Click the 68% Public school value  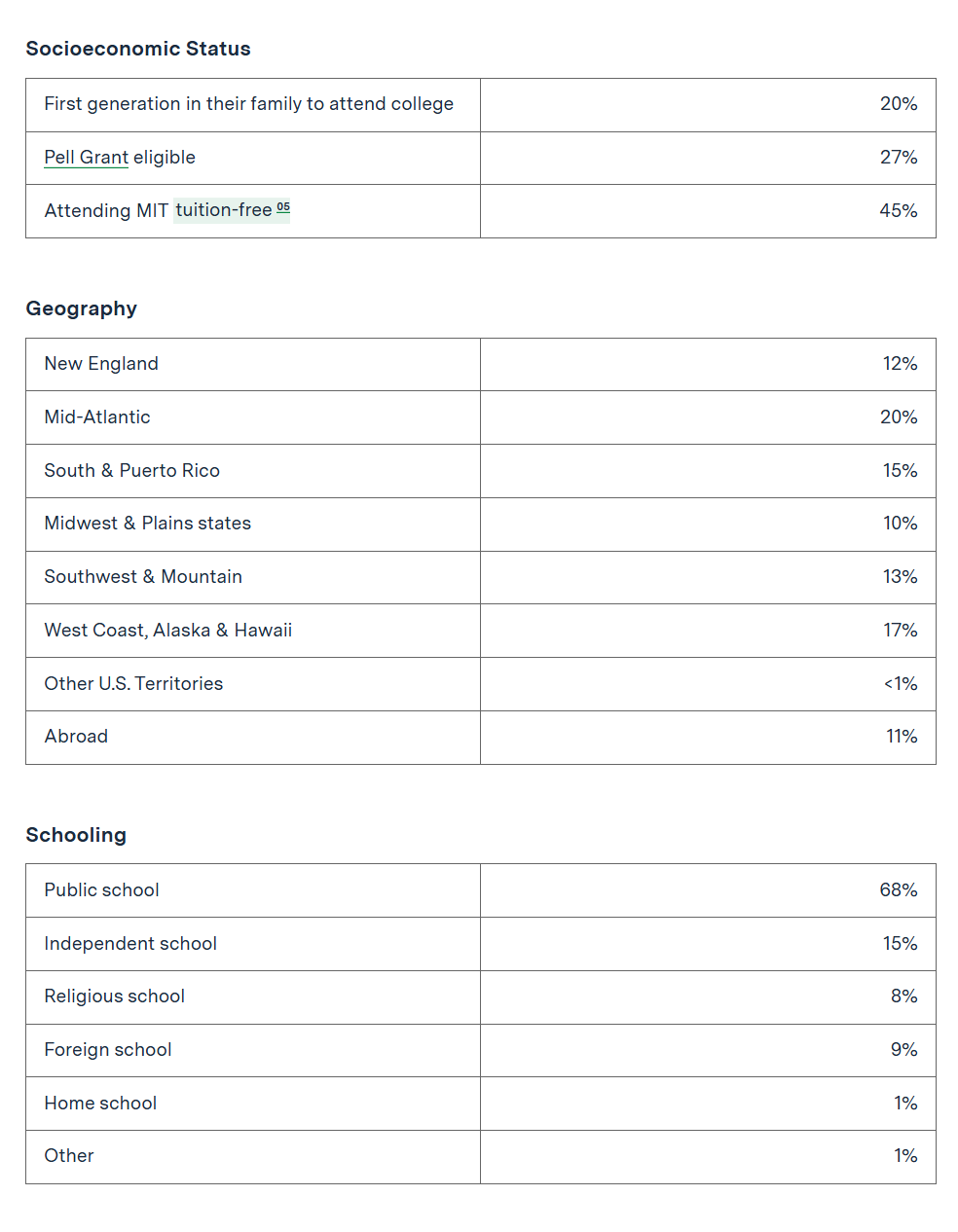pyautogui.click(x=898, y=890)
